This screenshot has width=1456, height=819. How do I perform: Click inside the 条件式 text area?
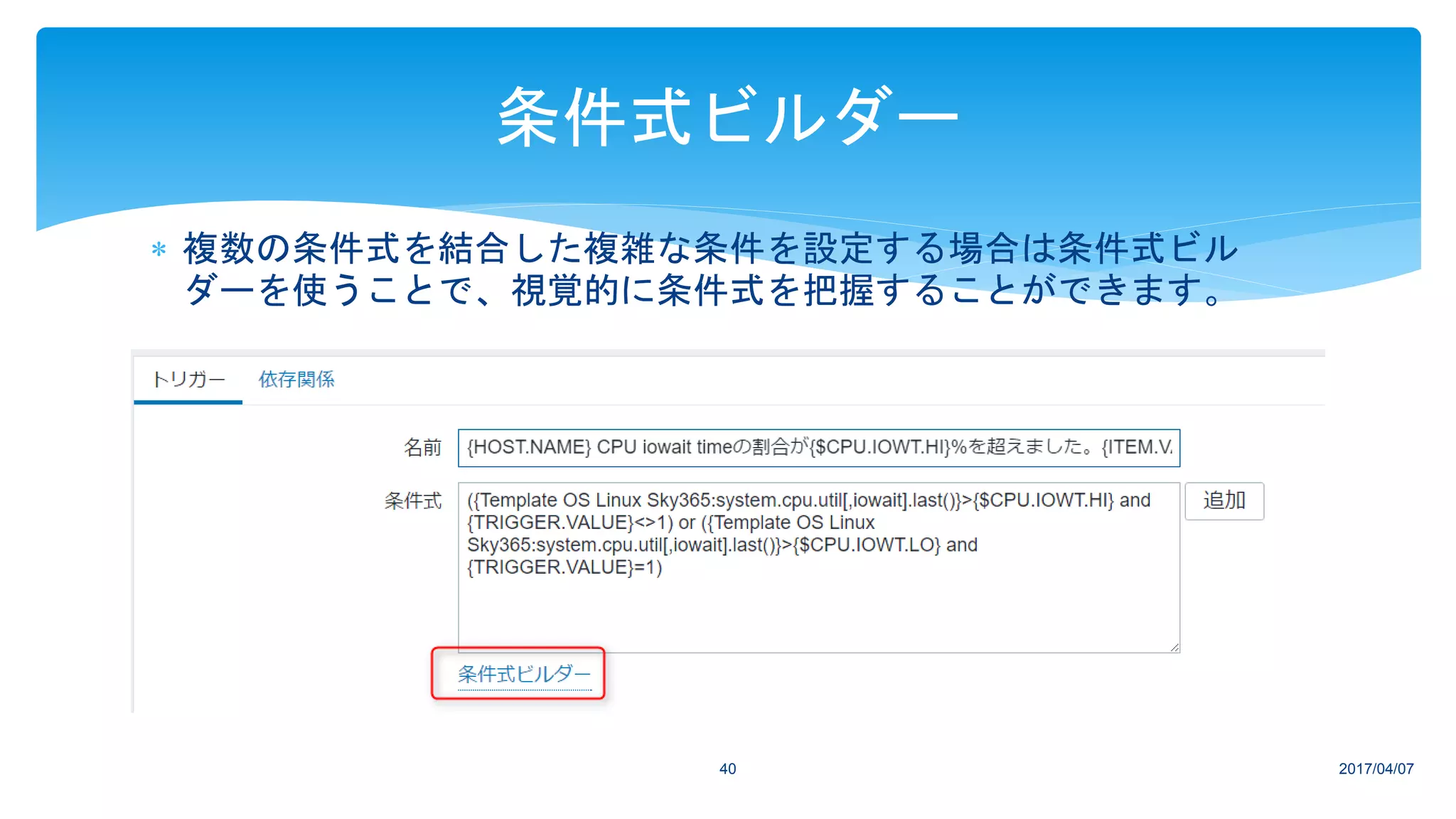(x=819, y=567)
